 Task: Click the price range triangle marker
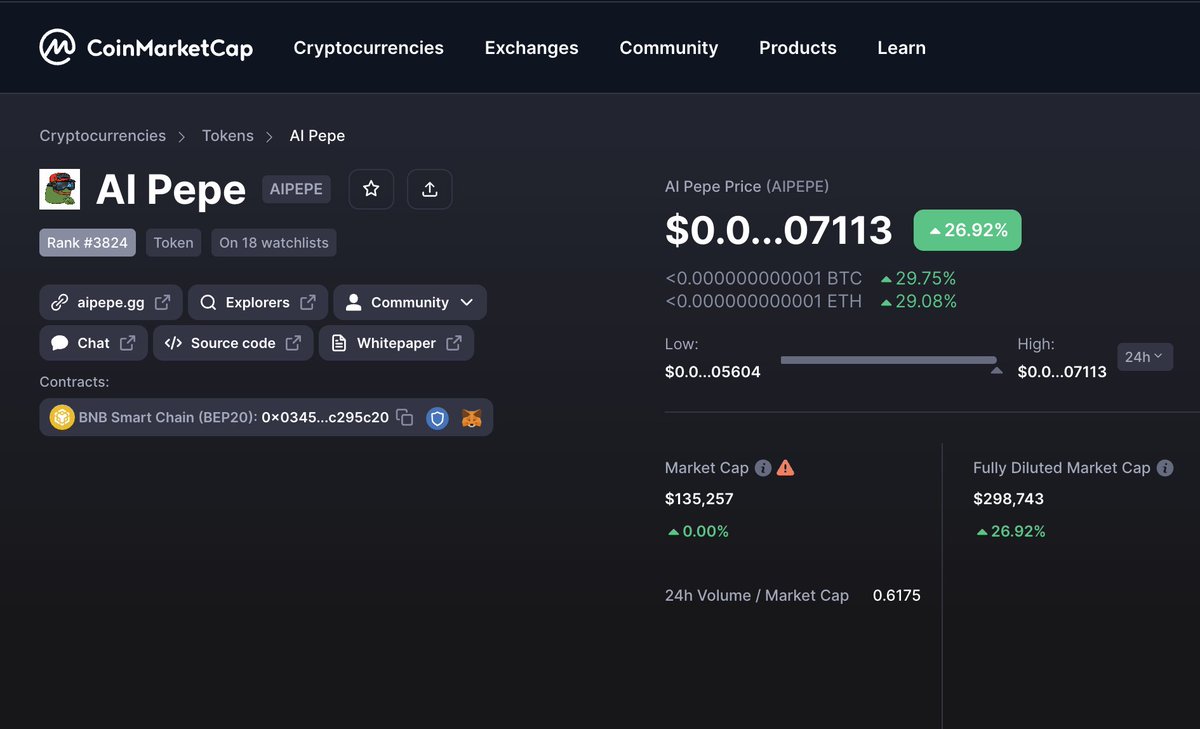point(996,371)
